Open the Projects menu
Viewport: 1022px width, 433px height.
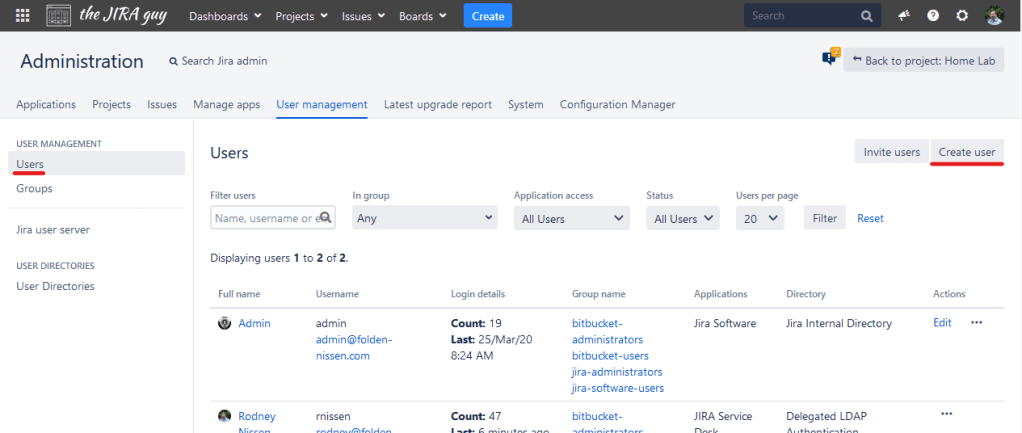(x=301, y=16)
